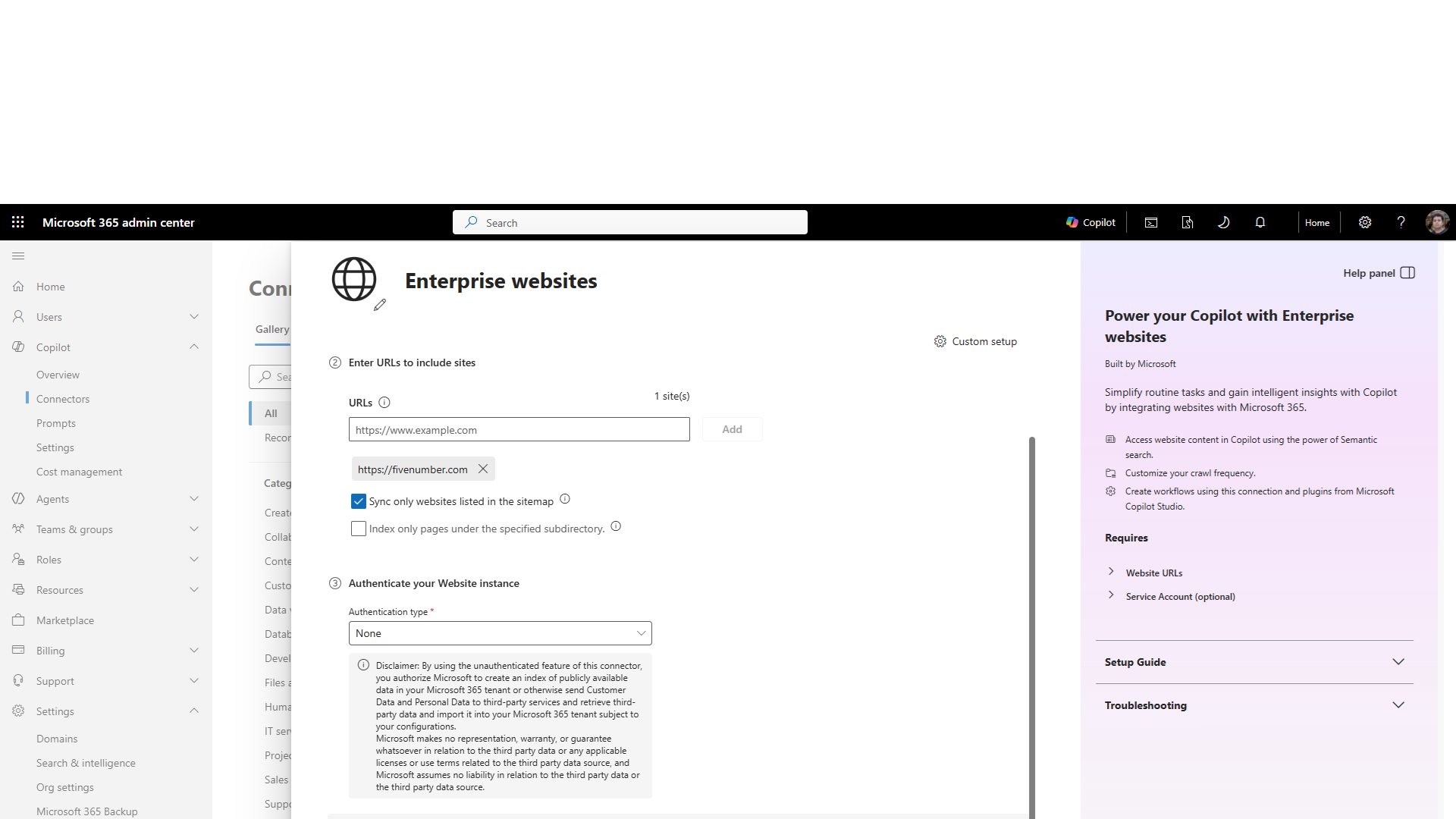1456x819 pixels.
Task: Click the Users icon in the sidebar
Action: point(18,317)
